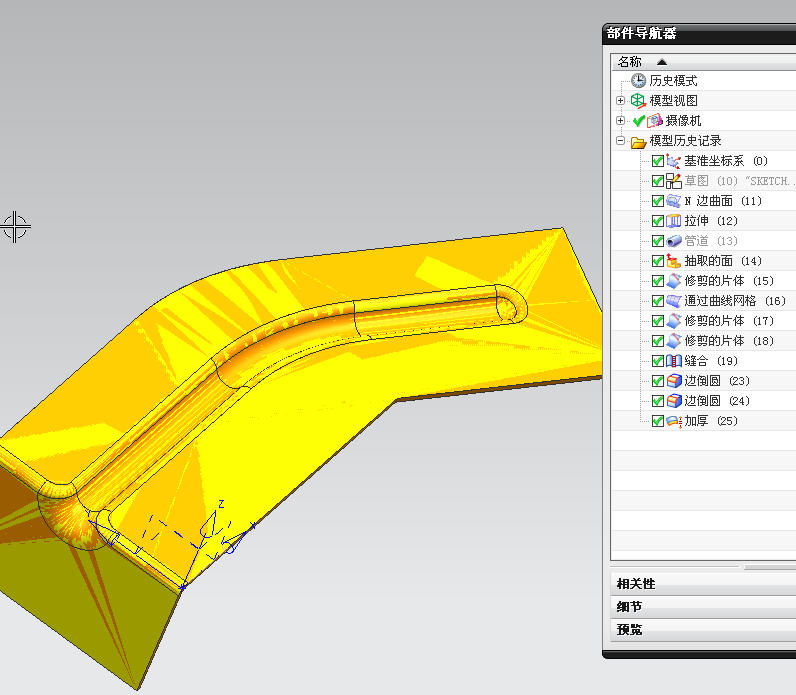Click the 修剪的片体 (17) icon
The image size is (796, 695).
pos(673,321)
